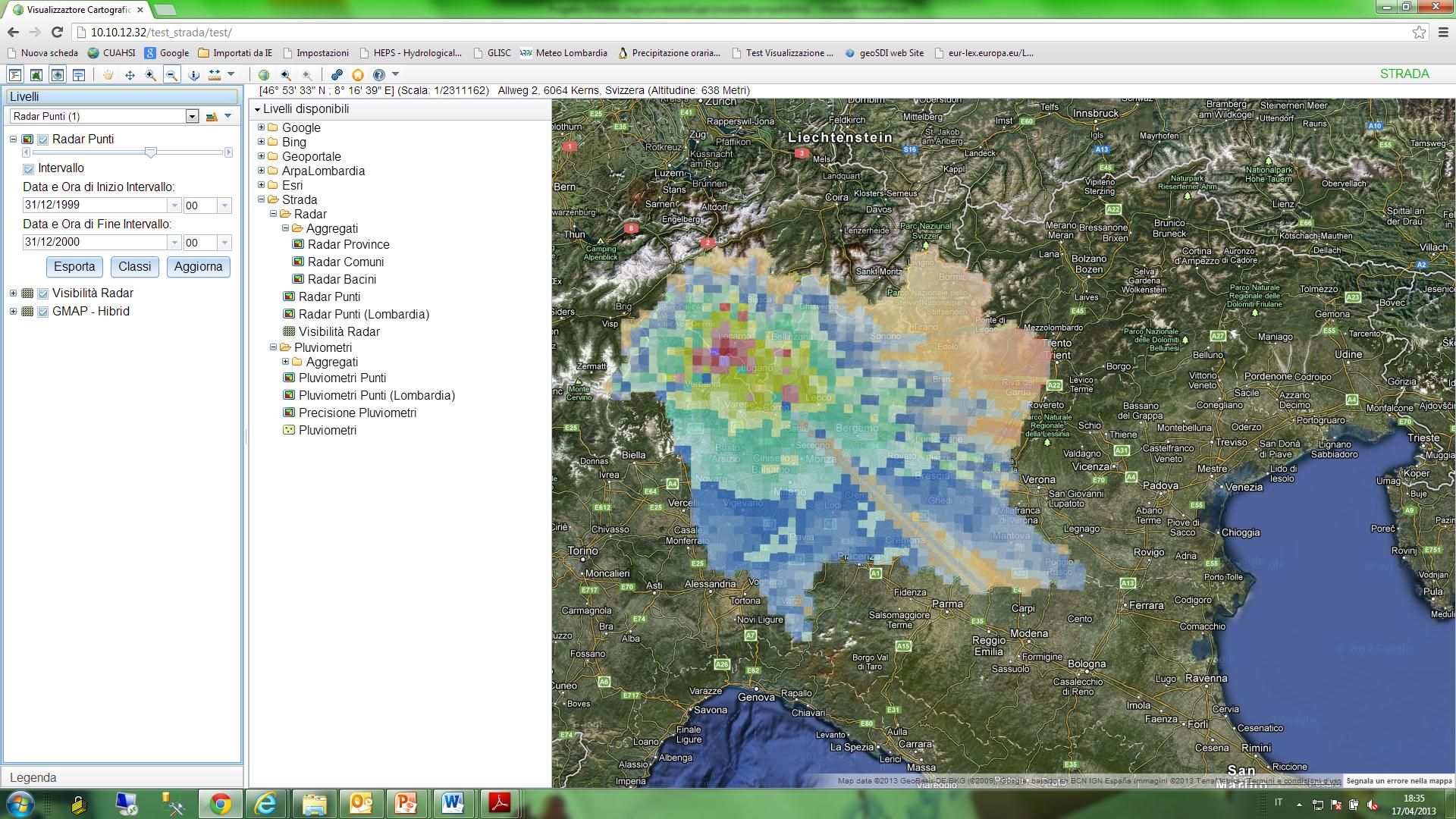This screenshot has width=1456, height=819.
Task: Select the zoom out magnifier tool
Action: [x=172, y=74]
